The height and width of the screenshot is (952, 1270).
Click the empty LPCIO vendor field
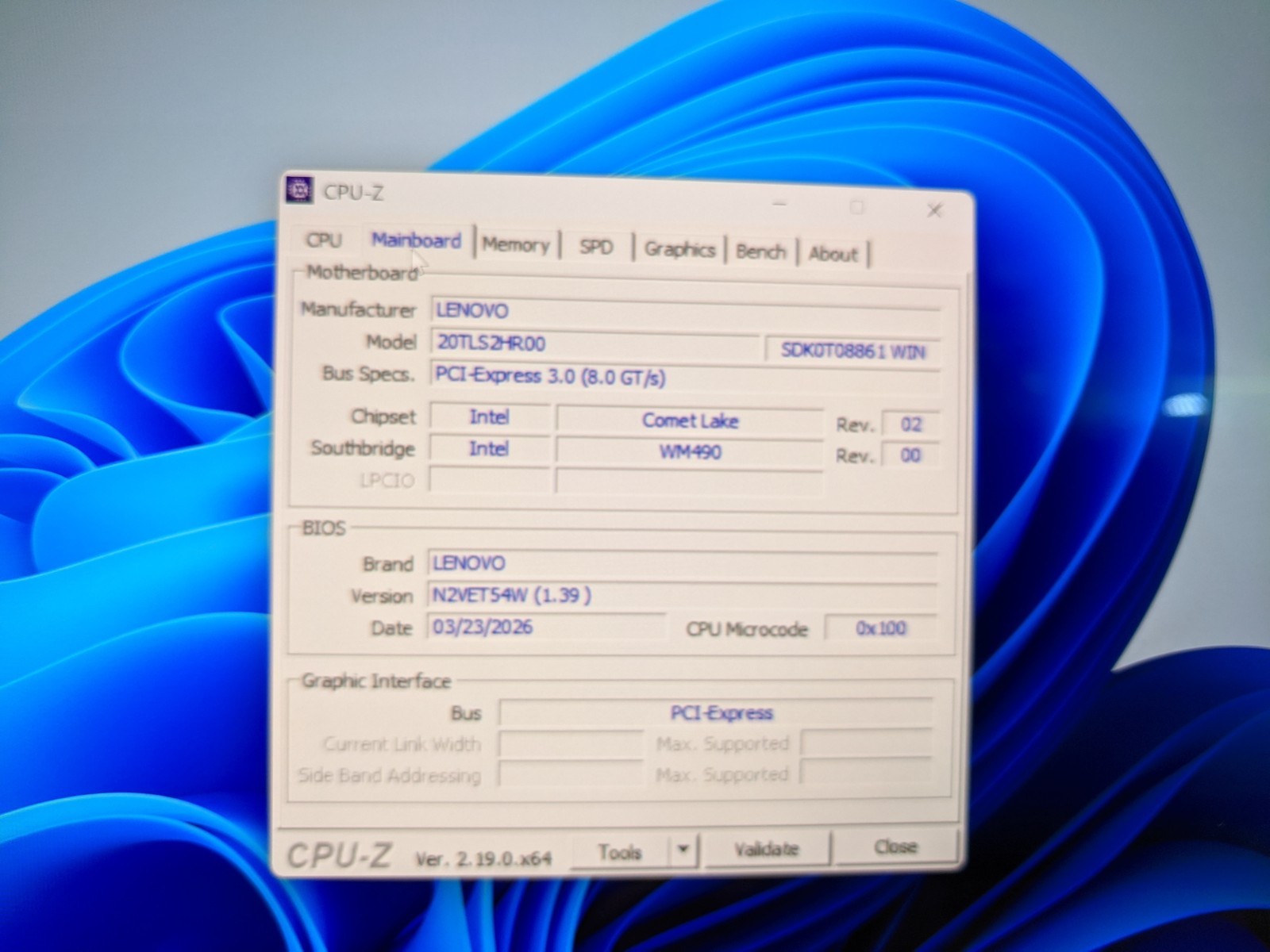(489, 480)
